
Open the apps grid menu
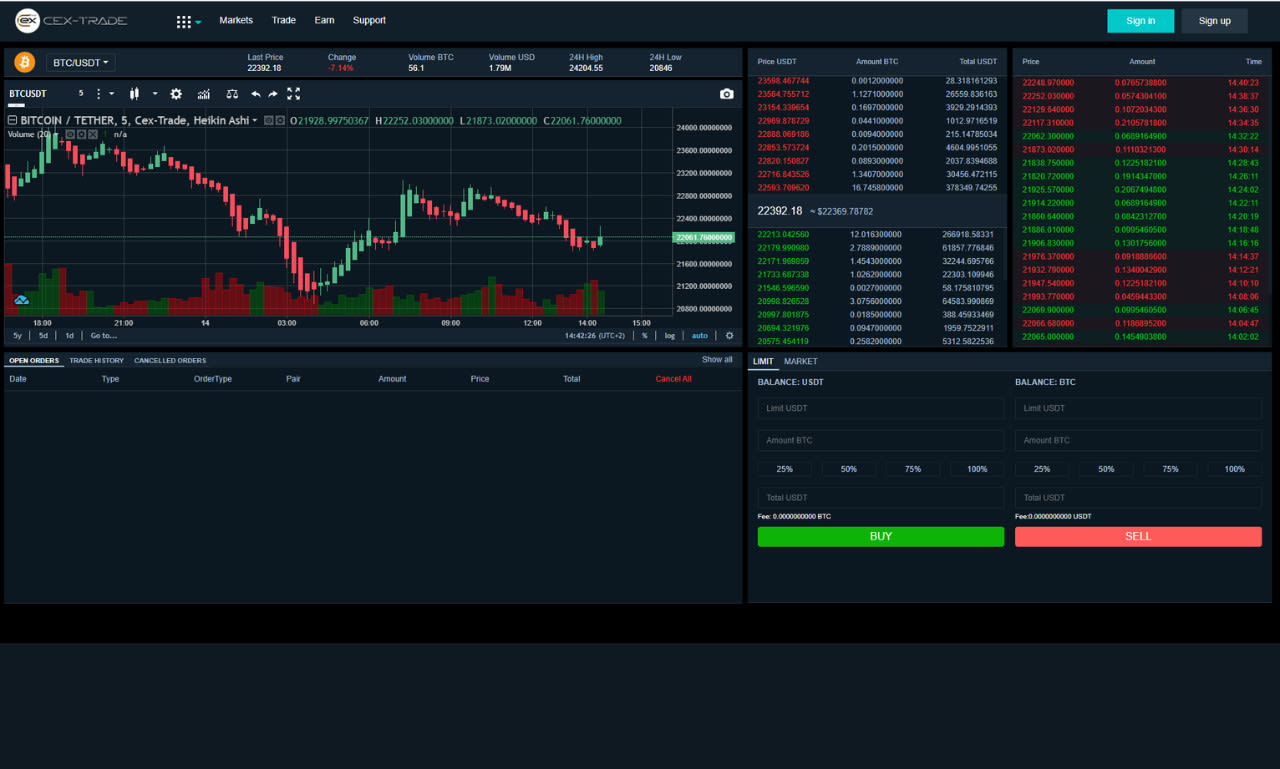(183, 21)
